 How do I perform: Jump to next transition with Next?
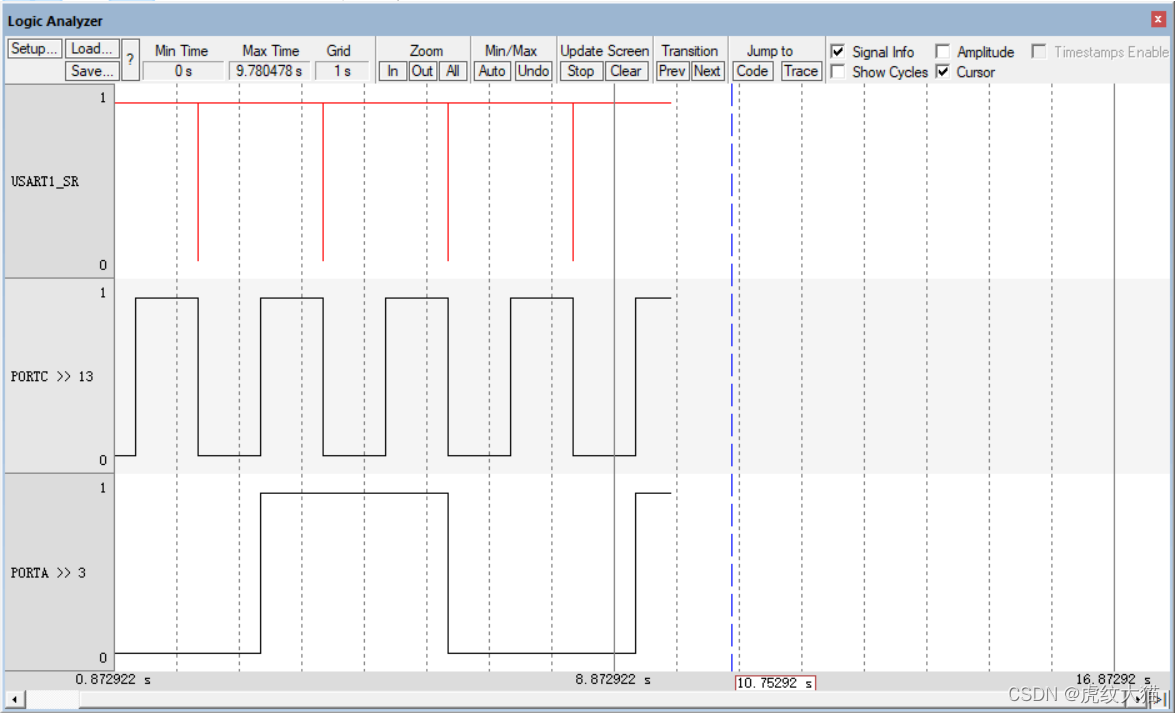(x=707, y=71)
